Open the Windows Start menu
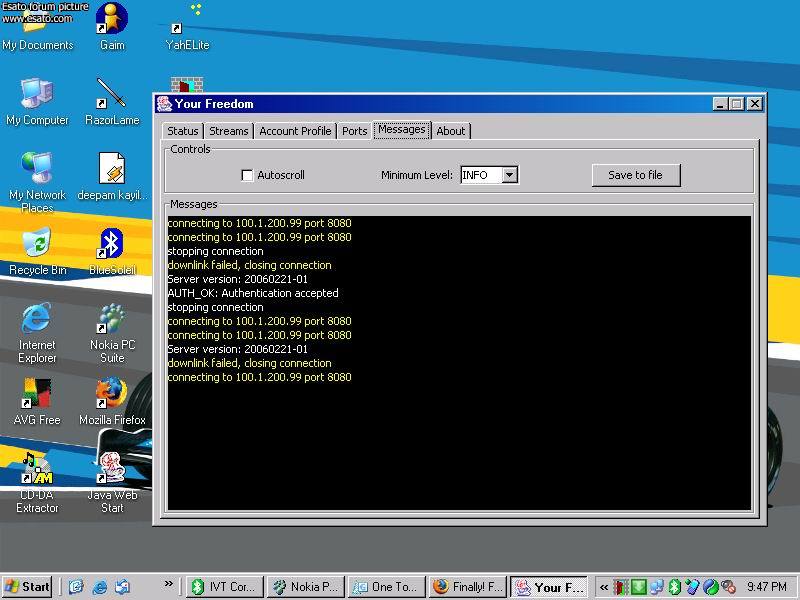Screen dimensions: 800x600 pos(27,587)
